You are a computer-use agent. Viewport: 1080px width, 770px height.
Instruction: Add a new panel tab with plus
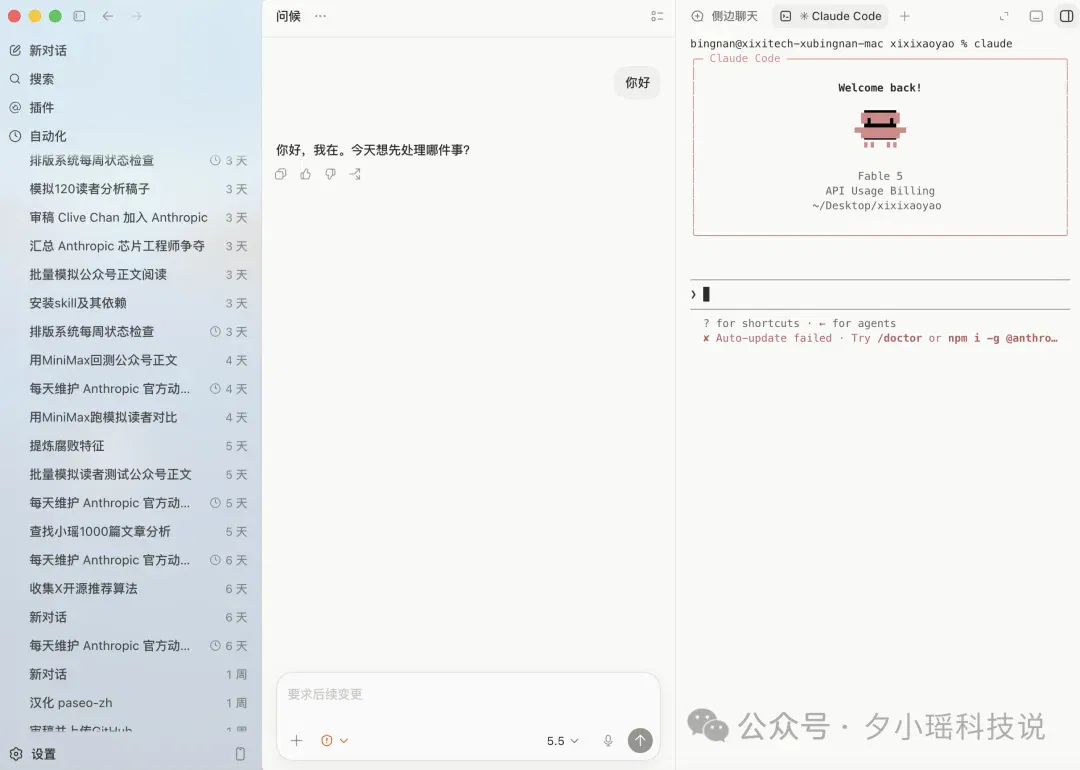905,16
